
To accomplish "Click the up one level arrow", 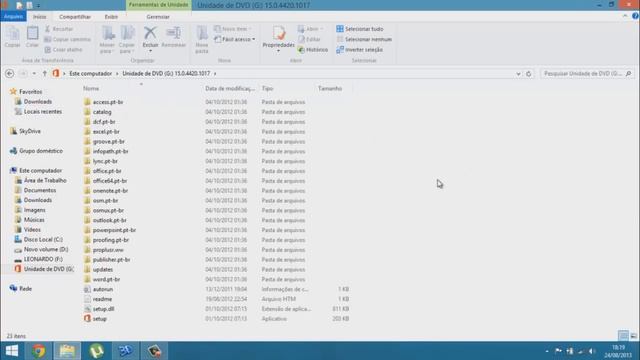I will 44,73.
